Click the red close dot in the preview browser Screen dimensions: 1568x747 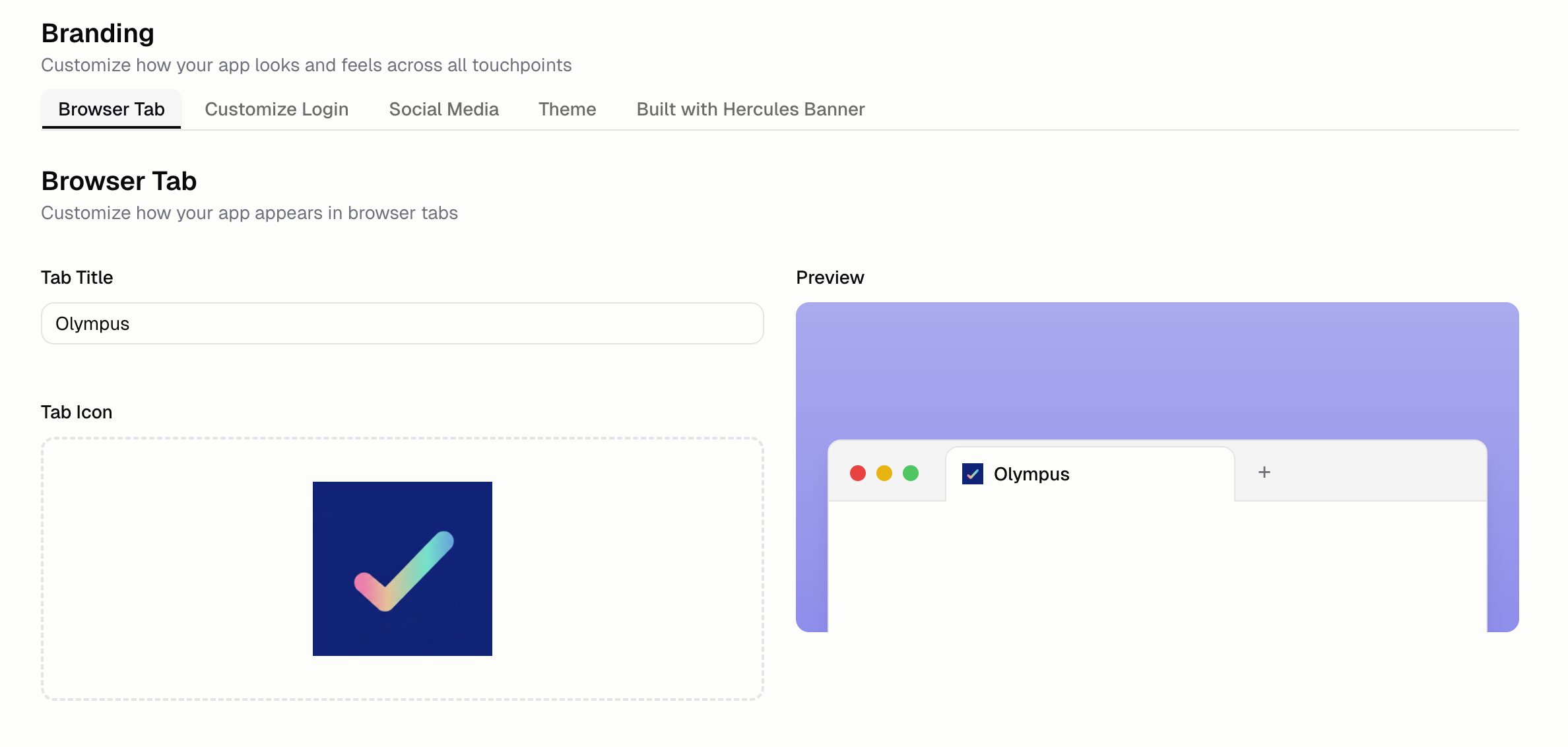858,473
